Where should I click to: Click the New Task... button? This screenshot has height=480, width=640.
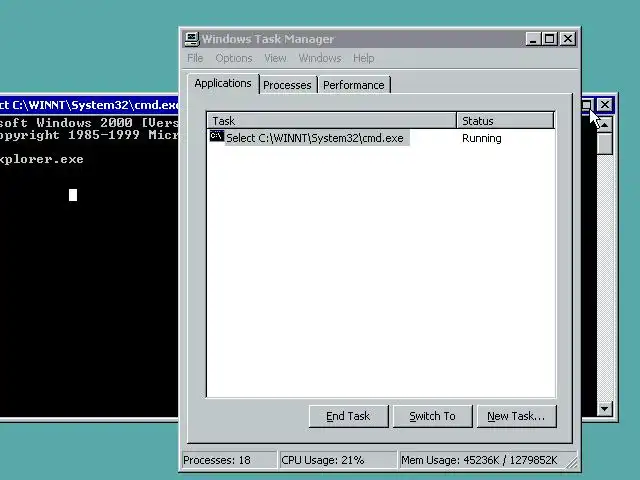516,416
